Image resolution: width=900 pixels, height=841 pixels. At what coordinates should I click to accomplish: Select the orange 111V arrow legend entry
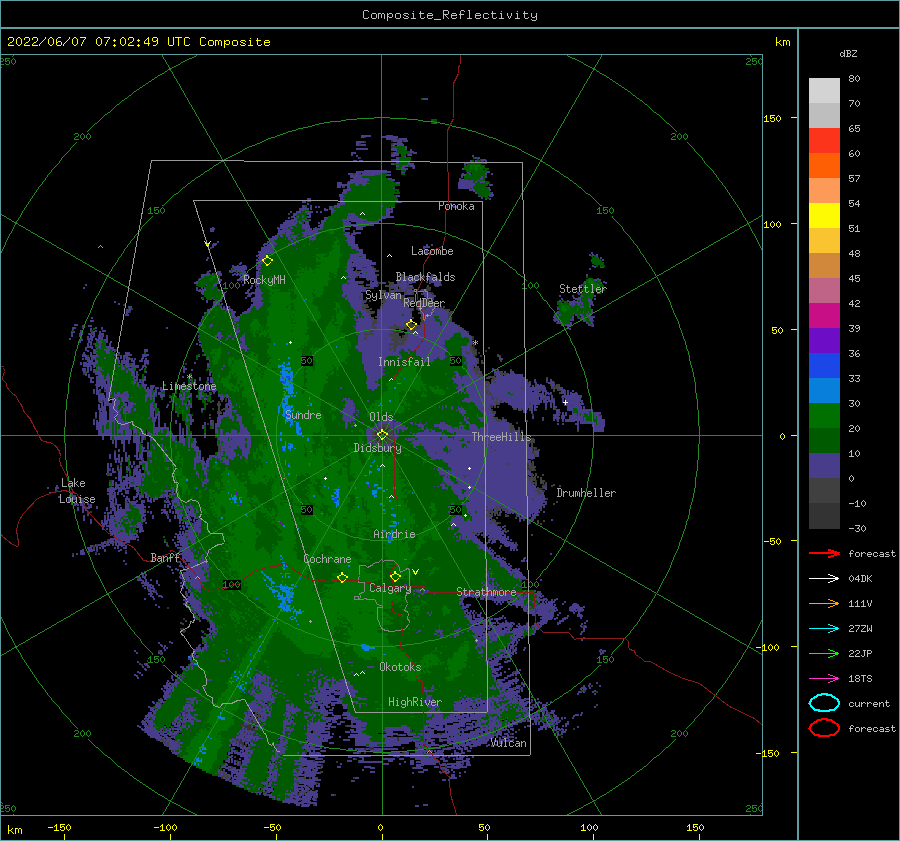[x=824, y=603]
